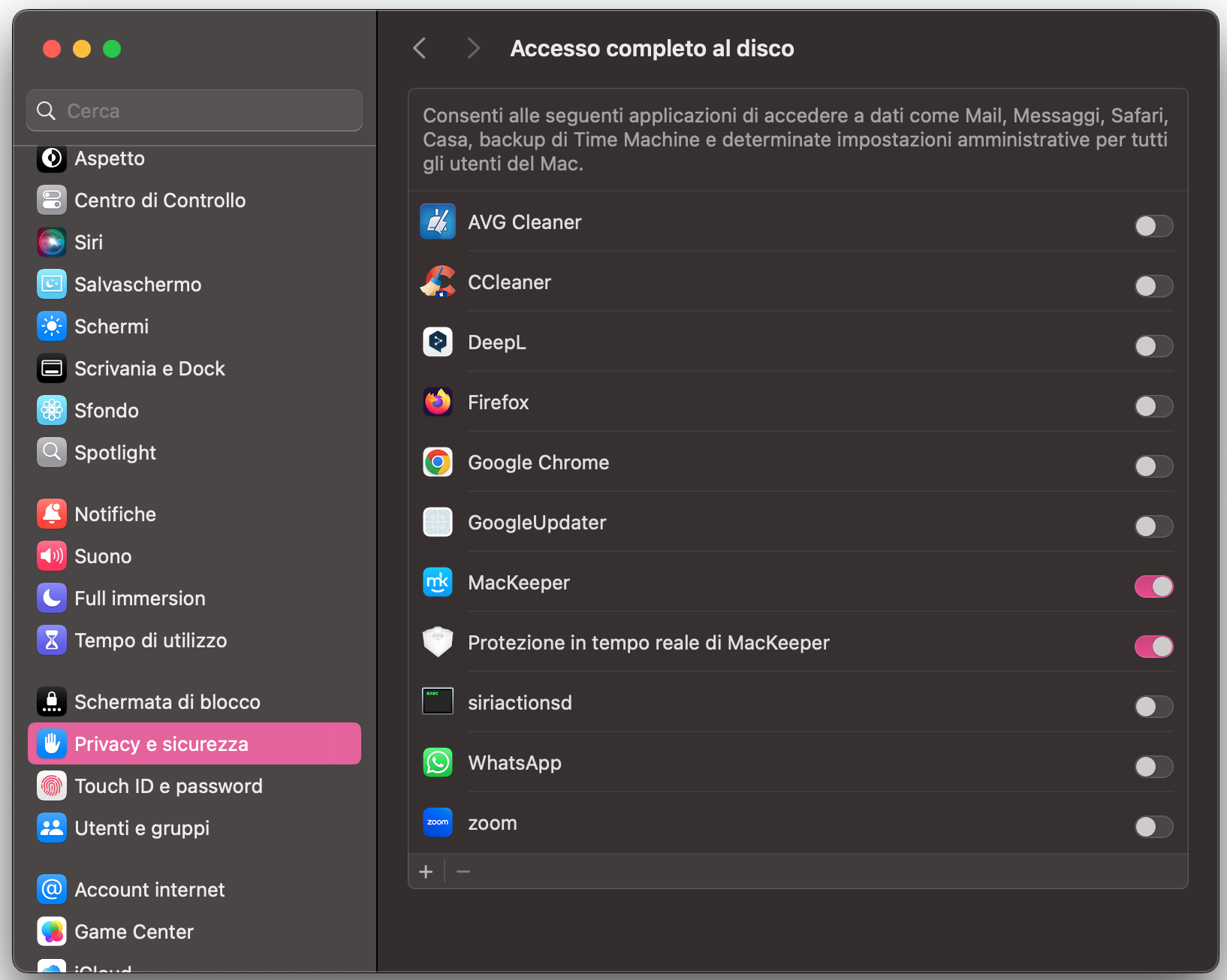
Task: Open the Siri settings icon
Action: (x=51, y=242)
